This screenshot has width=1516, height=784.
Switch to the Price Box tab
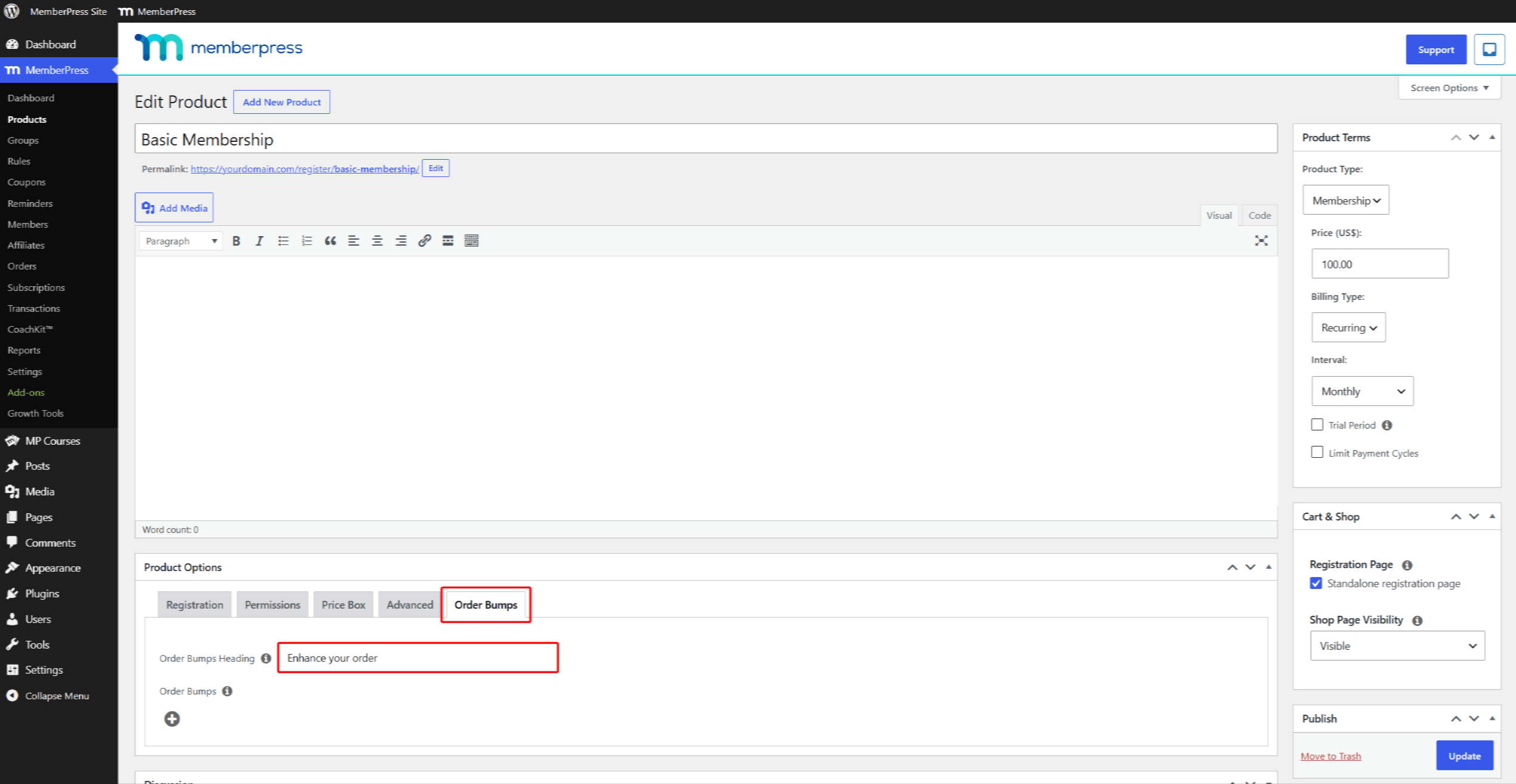(344, 605)
